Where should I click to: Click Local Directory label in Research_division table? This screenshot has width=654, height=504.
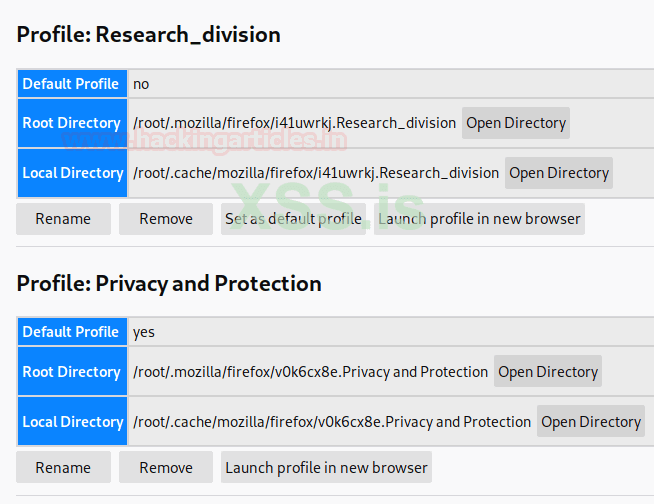pos(72,173)
